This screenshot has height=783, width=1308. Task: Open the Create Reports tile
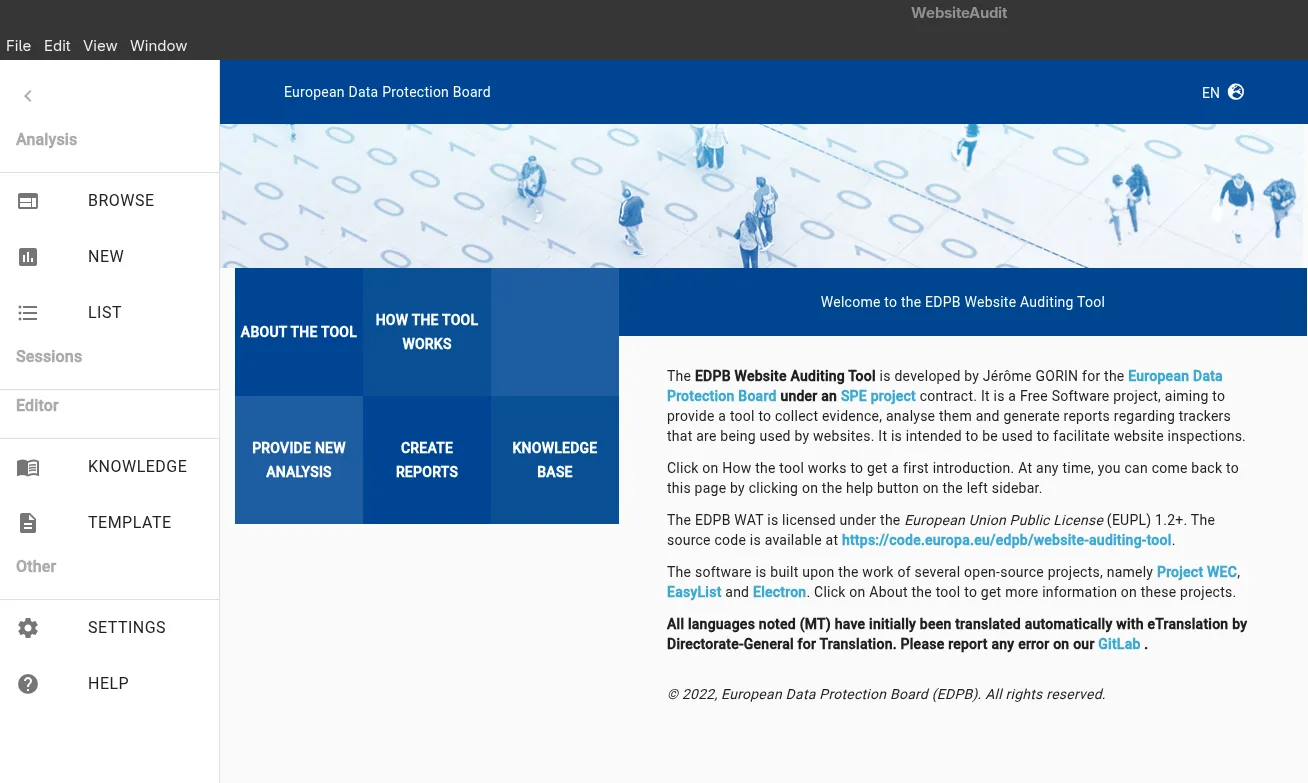tap(427, 460)
